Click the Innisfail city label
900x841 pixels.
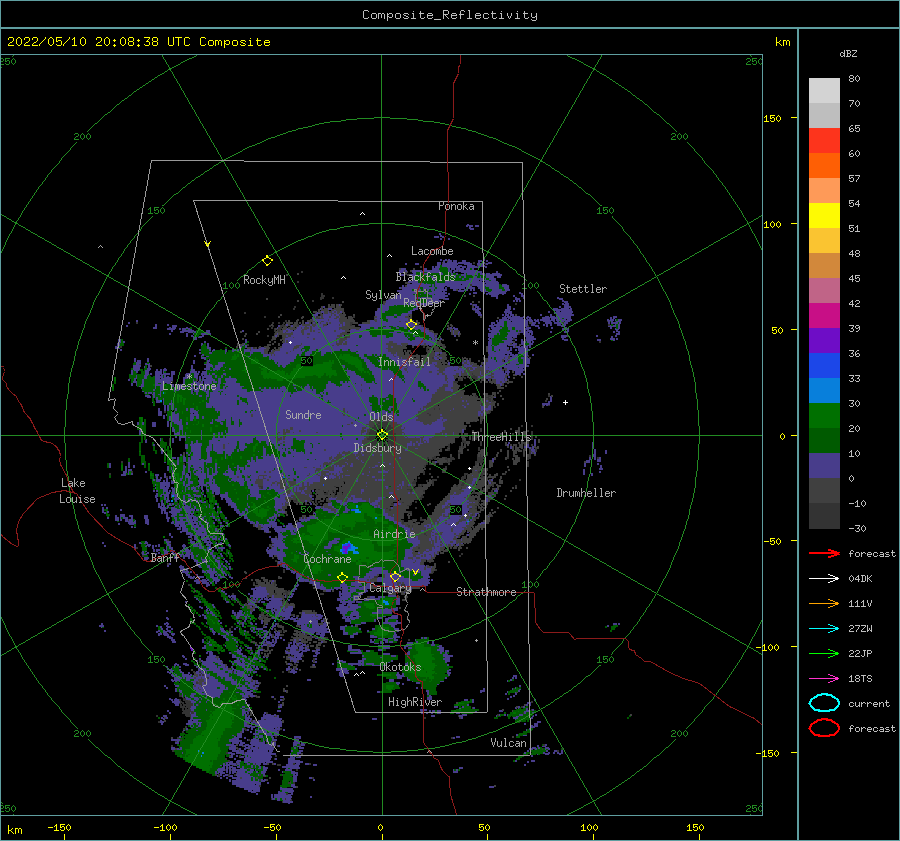point(404,362)
